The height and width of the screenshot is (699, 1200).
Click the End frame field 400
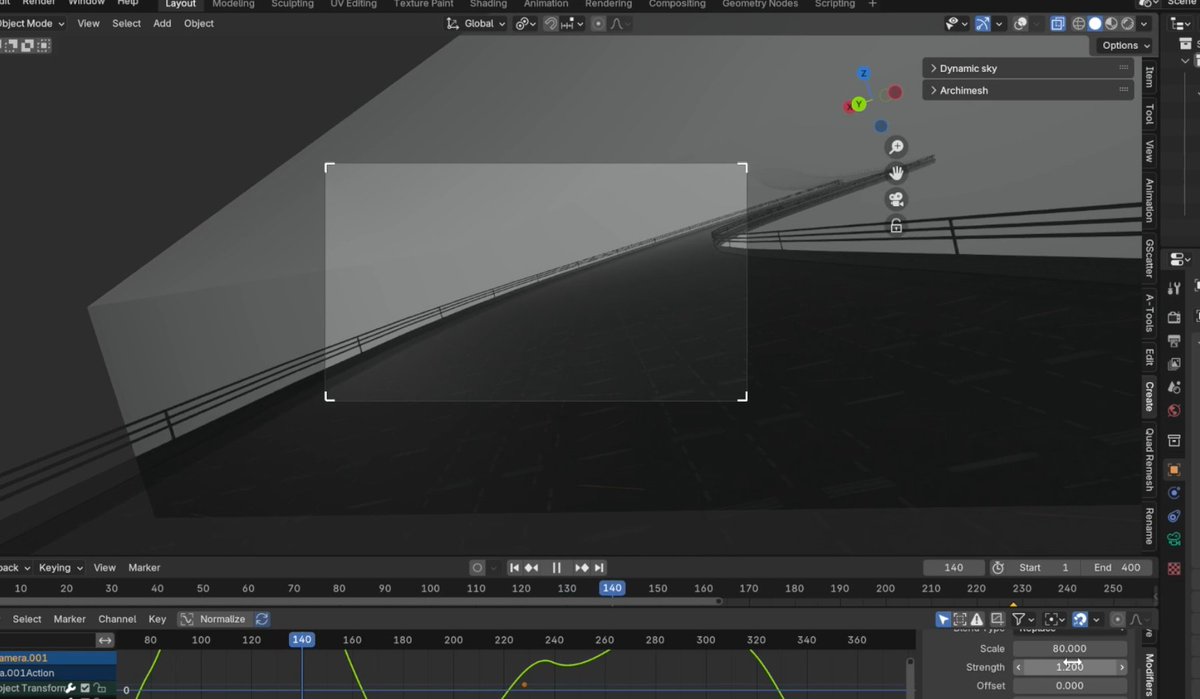(x=1116, y=567)
